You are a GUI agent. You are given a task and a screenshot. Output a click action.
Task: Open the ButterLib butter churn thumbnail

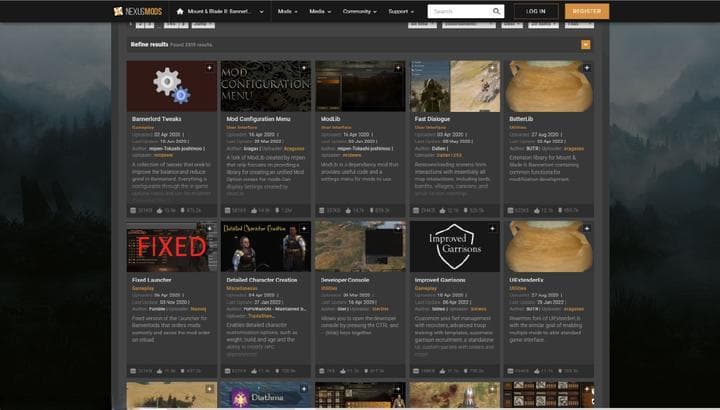[549, 86]
